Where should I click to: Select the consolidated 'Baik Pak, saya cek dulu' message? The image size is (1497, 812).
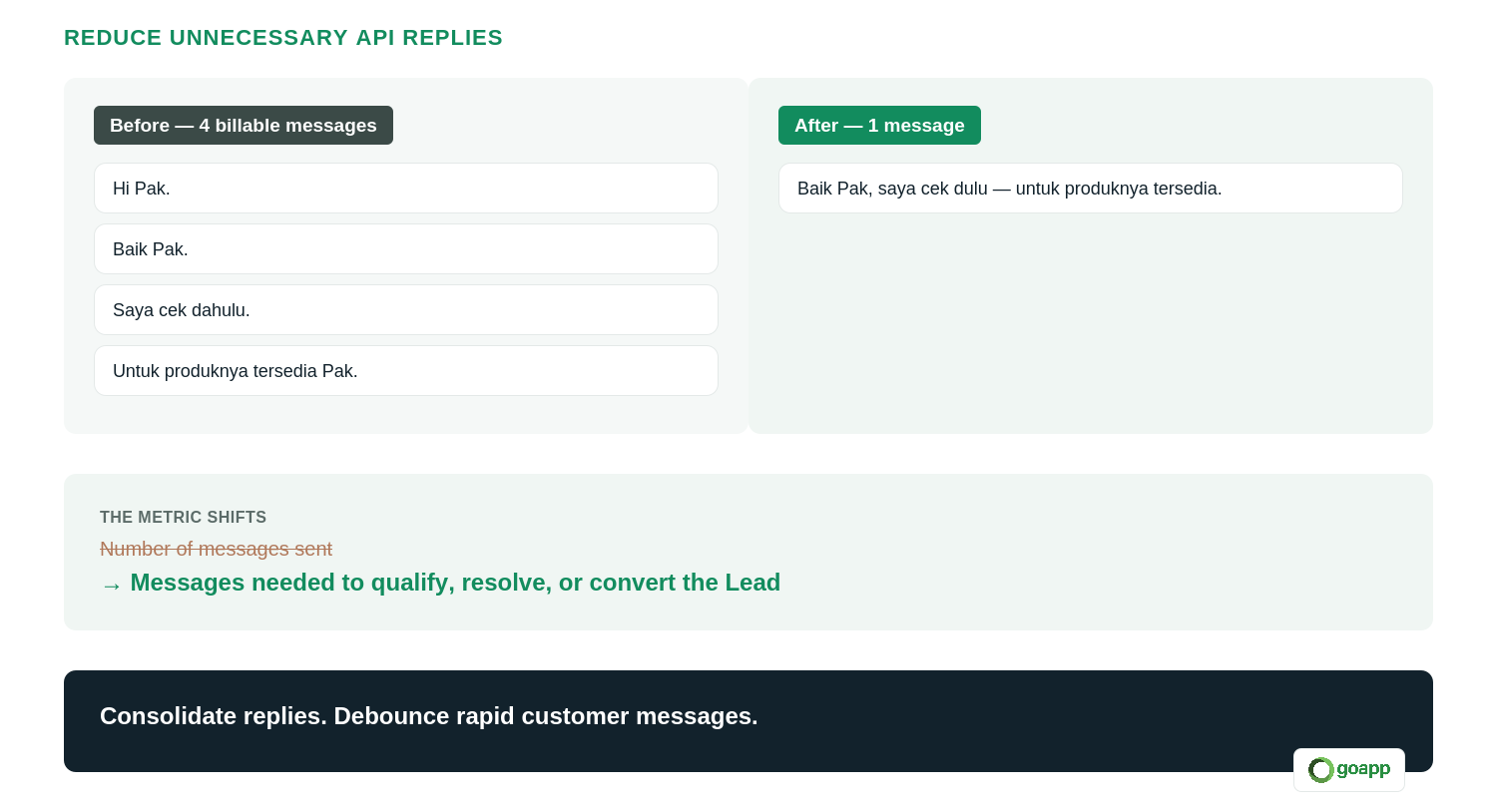(x=1091, y=189)
